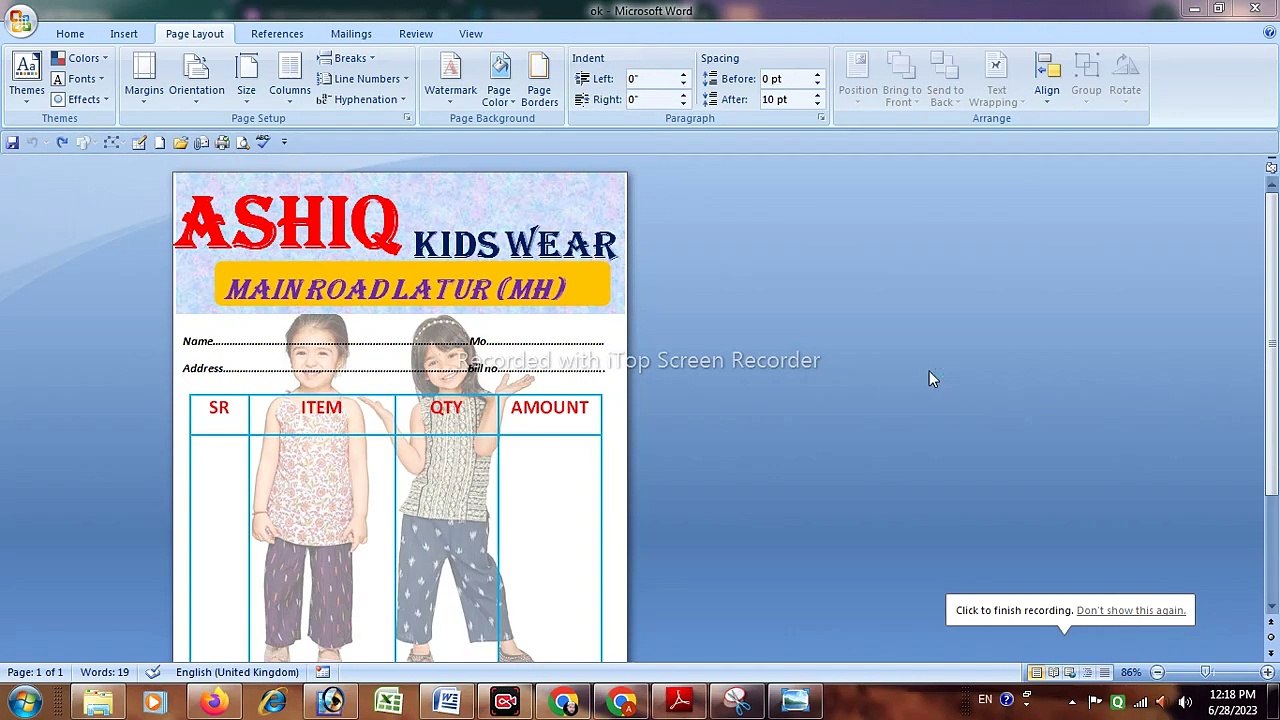The height and width of the screenshot is (720, 1280).
Task: Click the Spelling and Grammar check icon
Action: coord(263,143)
